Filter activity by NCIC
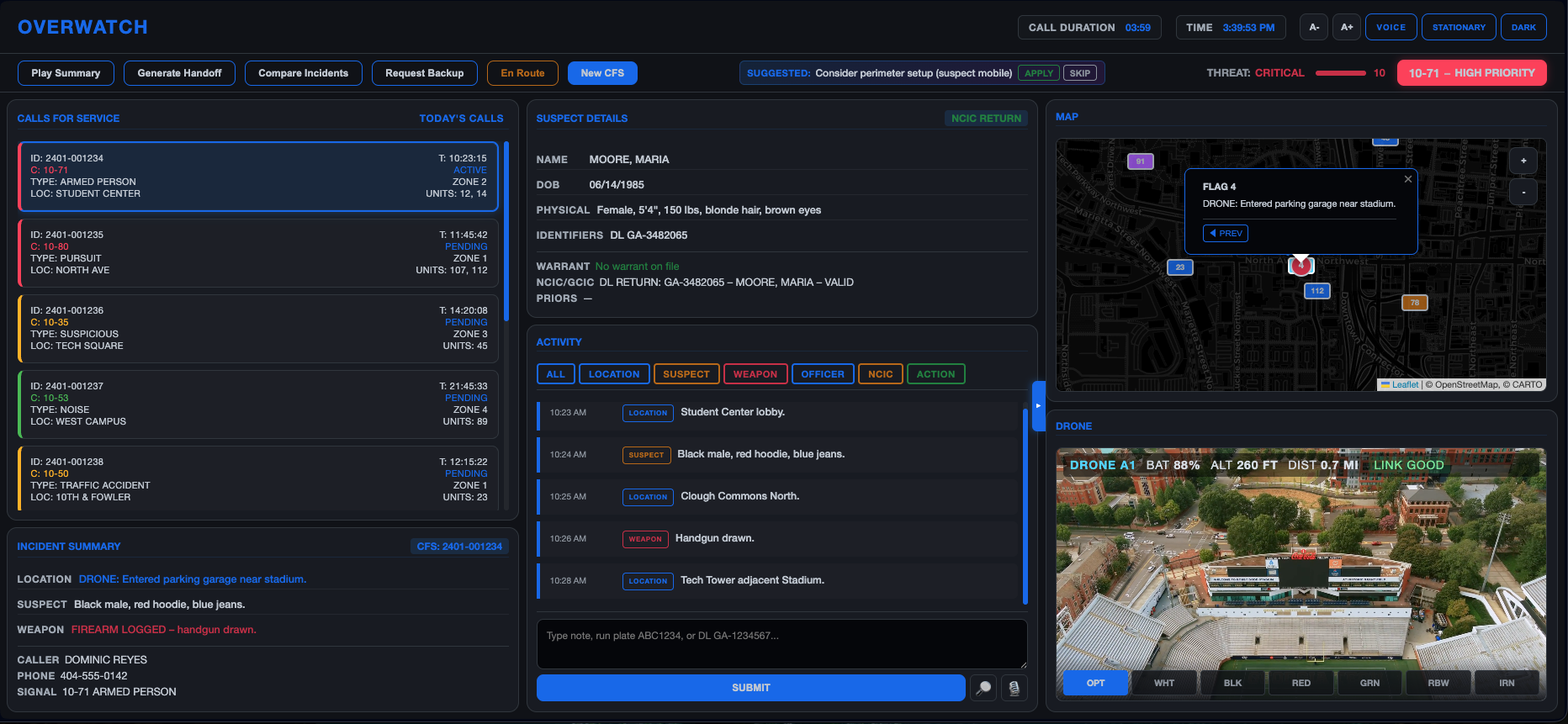The image size is (1568, 724). click(x=881, y=374)
